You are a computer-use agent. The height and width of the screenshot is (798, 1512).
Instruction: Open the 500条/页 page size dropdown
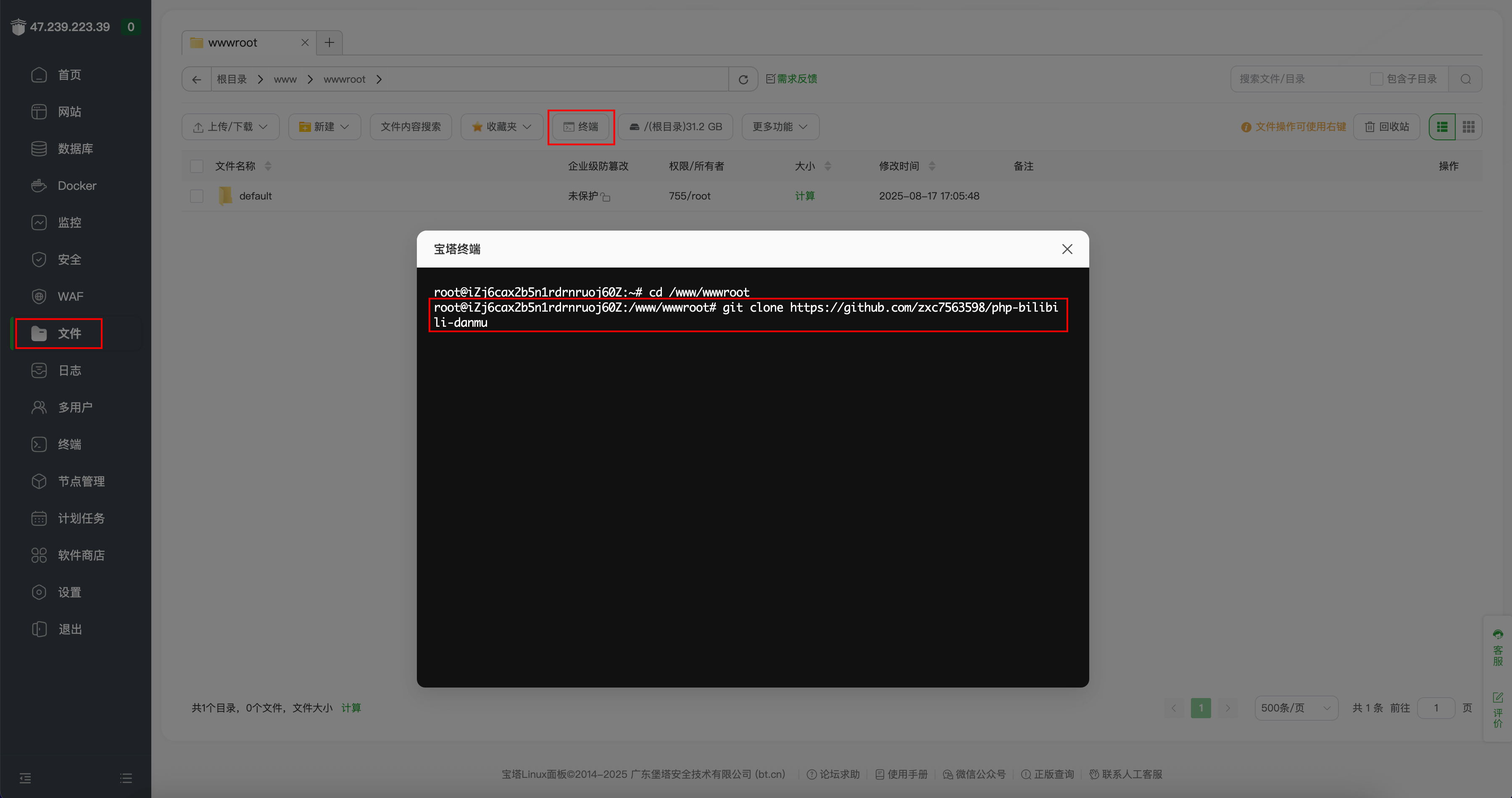pyautogui.click(x=1296, y=708)
